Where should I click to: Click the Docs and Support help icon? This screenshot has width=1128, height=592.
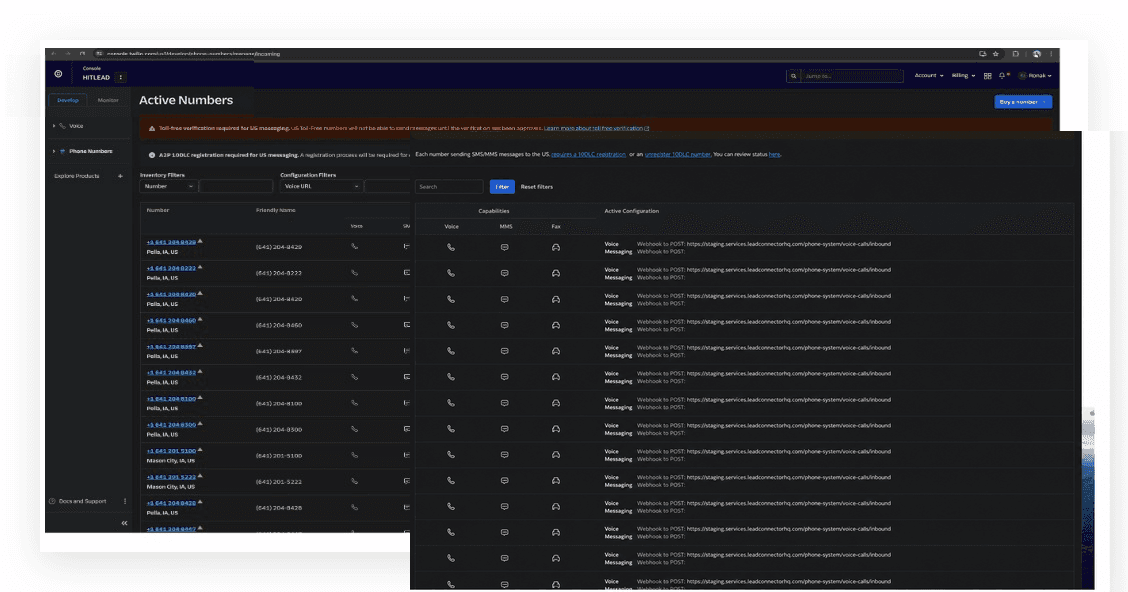[x=53, y=501]
